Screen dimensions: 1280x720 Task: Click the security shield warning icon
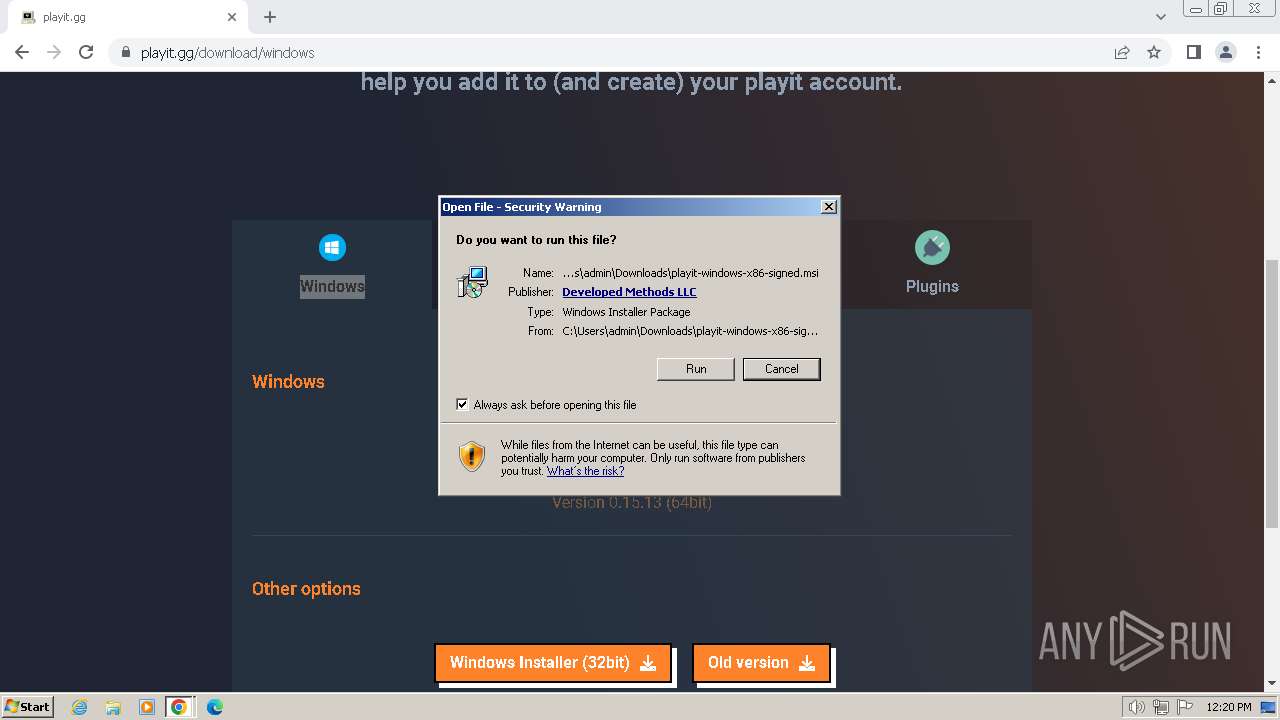click(472, 457)
